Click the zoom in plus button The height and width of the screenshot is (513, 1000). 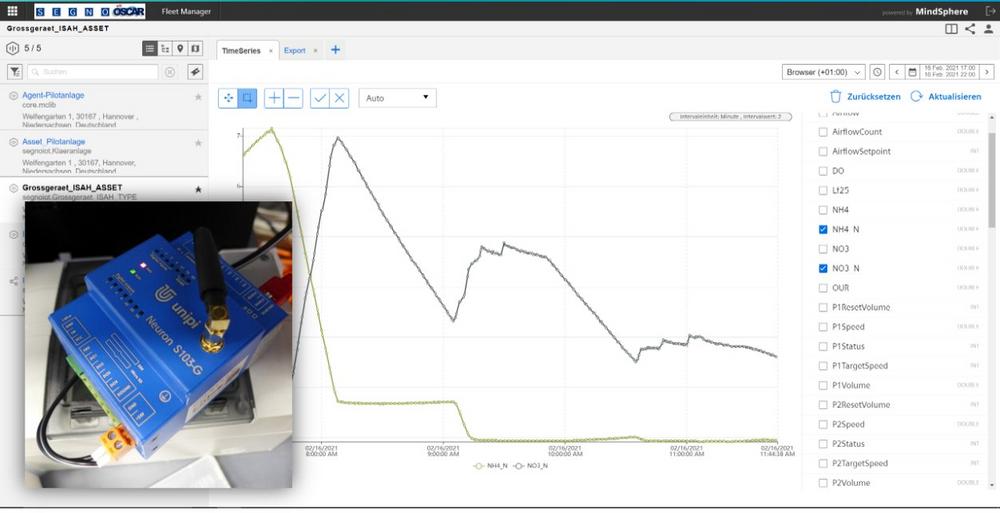[x=274, y=98]
